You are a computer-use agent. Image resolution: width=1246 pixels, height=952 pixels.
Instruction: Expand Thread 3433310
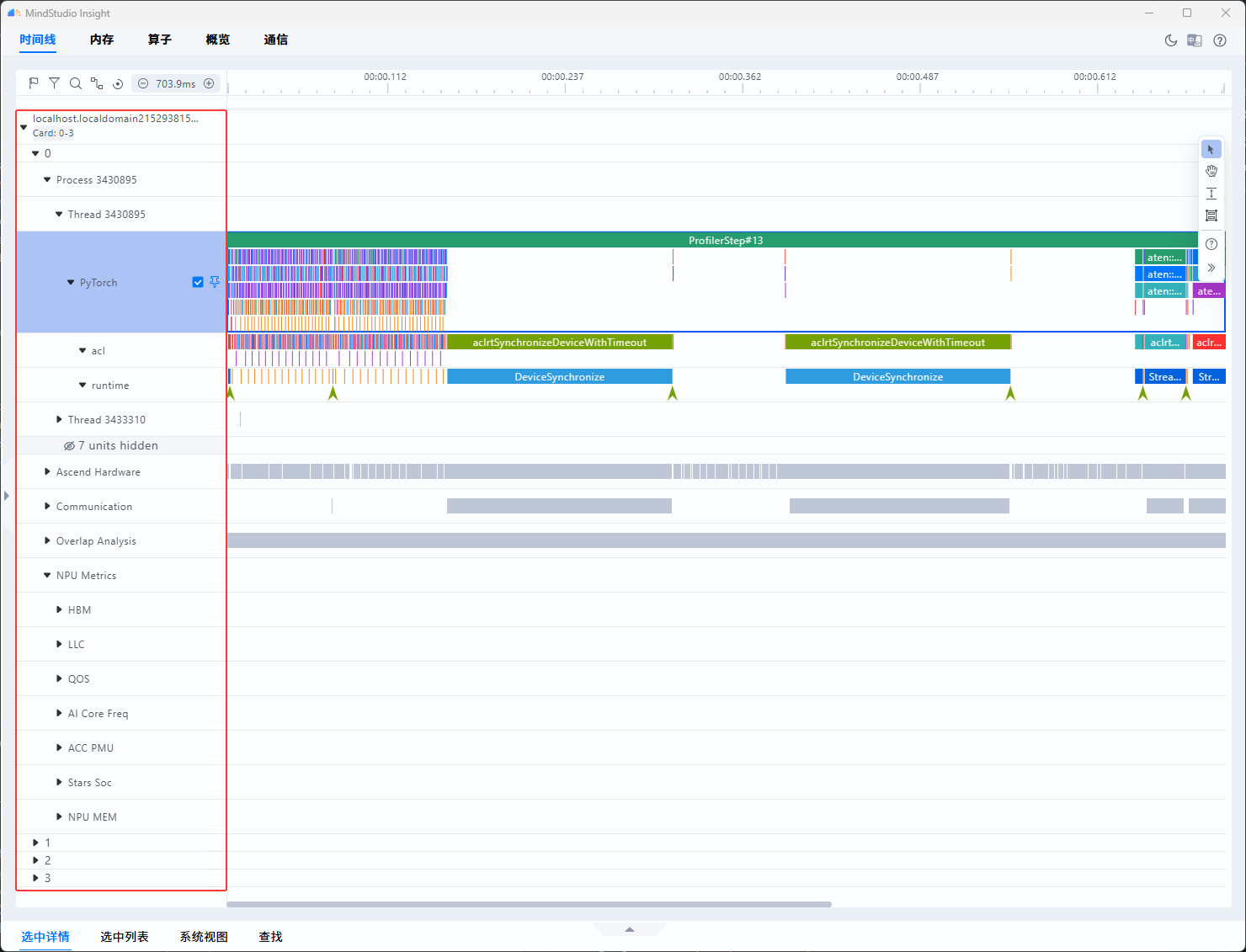click(59, 419)
